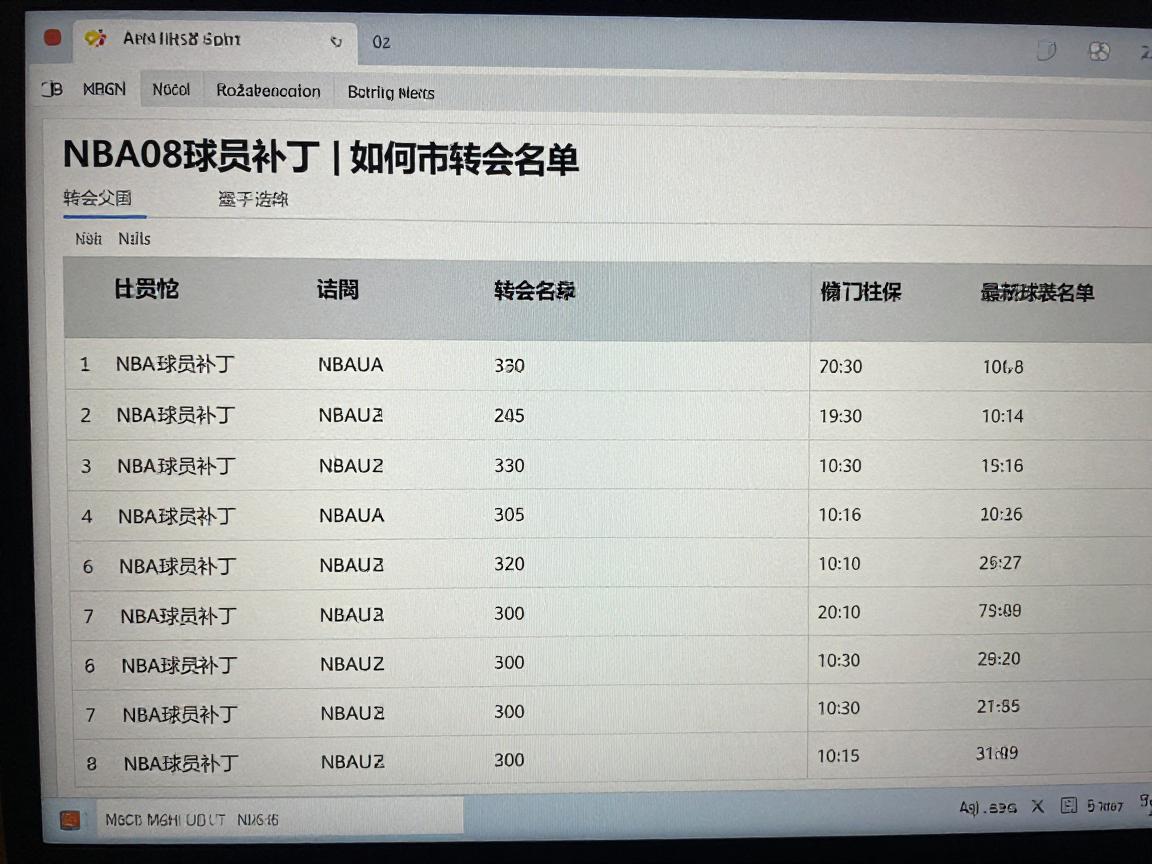The width and height of the screenshot is (1152, 864).
Task: Click the JB icon left of the menu bar
Action: [x=52, y=89]
